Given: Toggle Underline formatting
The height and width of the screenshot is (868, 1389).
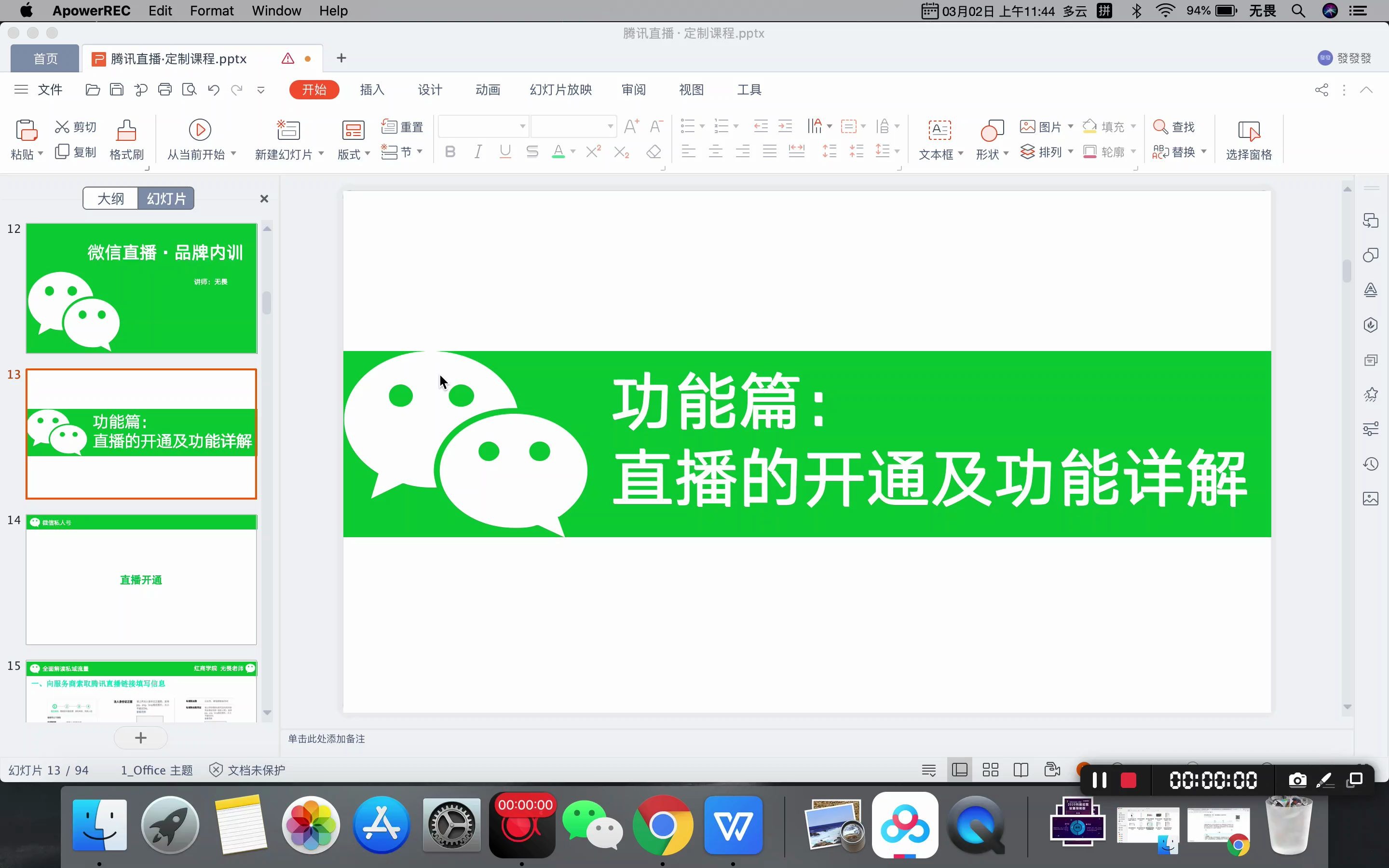Looking at the screenshot, I should [x=505, y=151].
